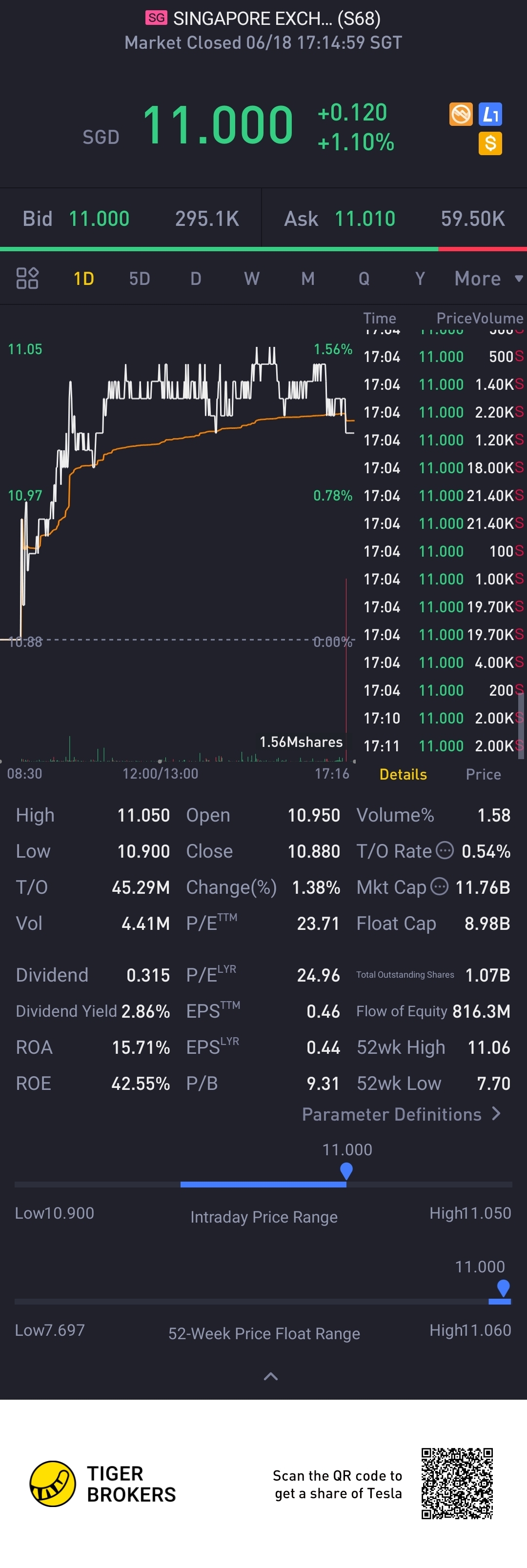Tap the P/B value 9.31

[x=323, y=1084]
